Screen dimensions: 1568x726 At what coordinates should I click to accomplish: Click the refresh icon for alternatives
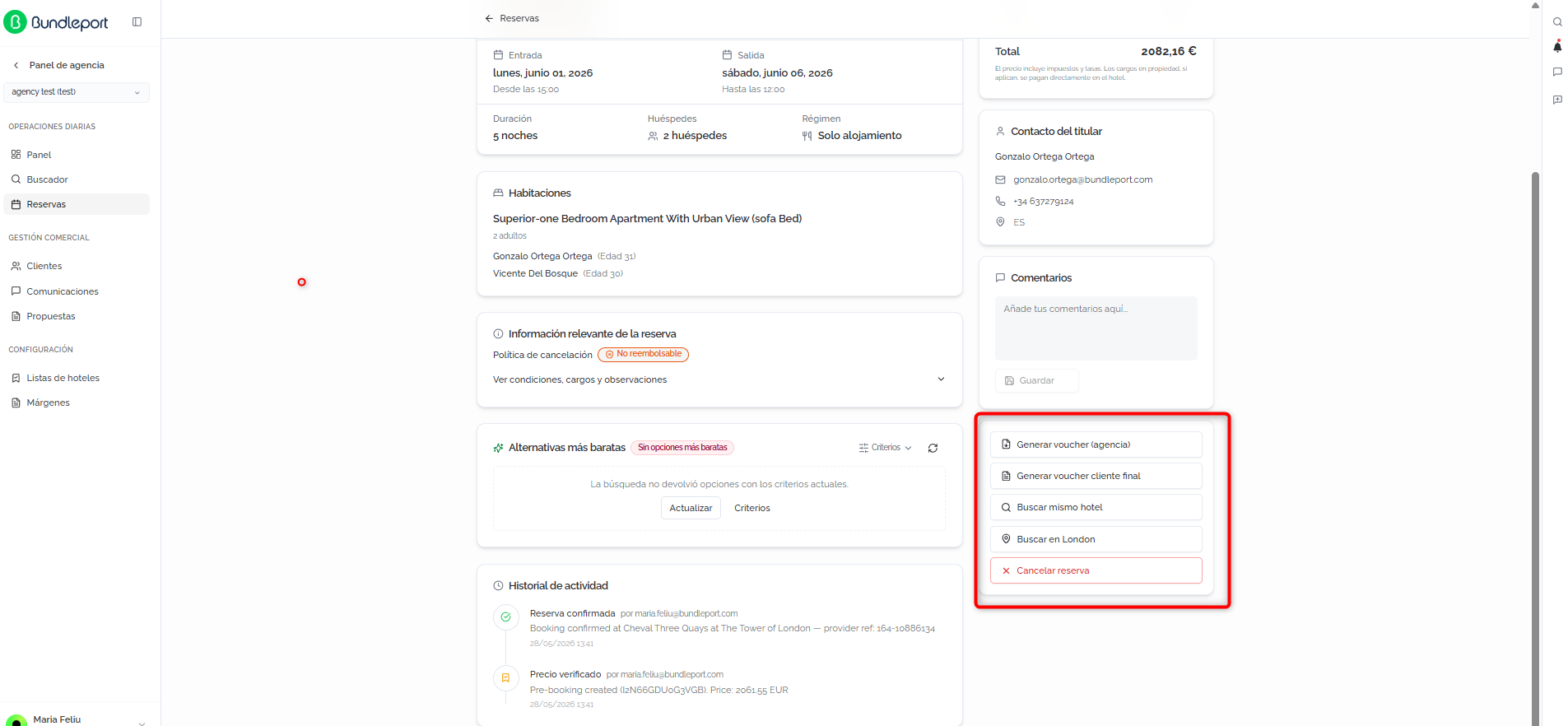tap(933, 448)
